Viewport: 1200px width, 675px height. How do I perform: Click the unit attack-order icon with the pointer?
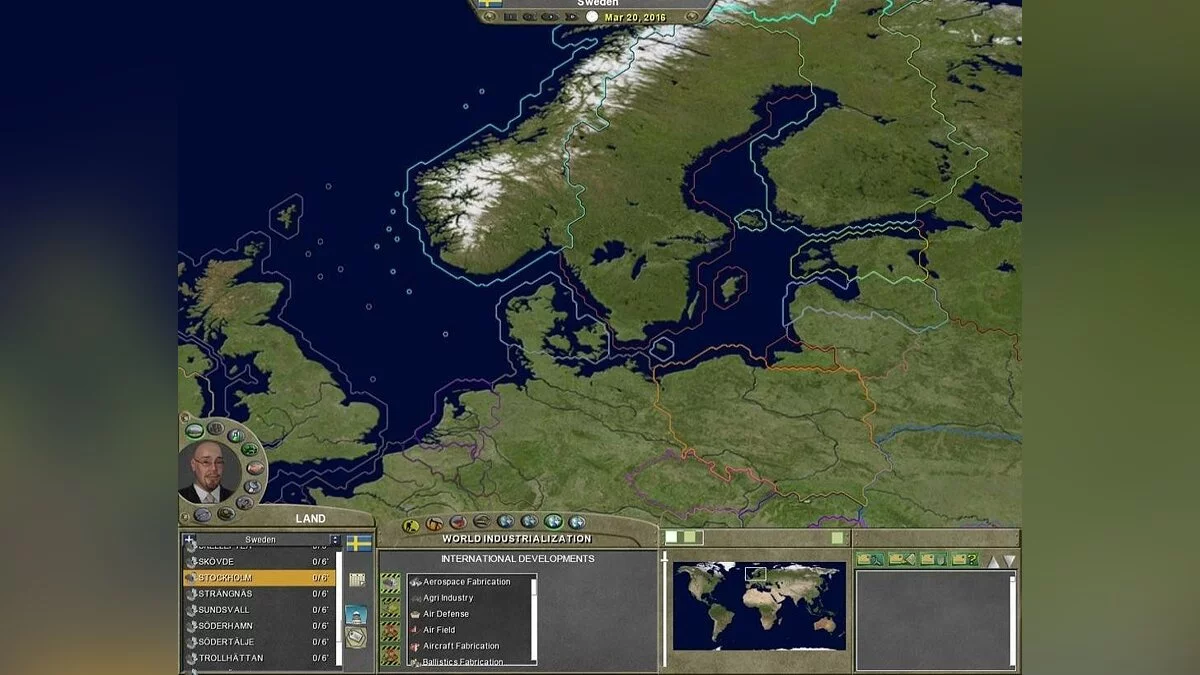coord(902,559)
